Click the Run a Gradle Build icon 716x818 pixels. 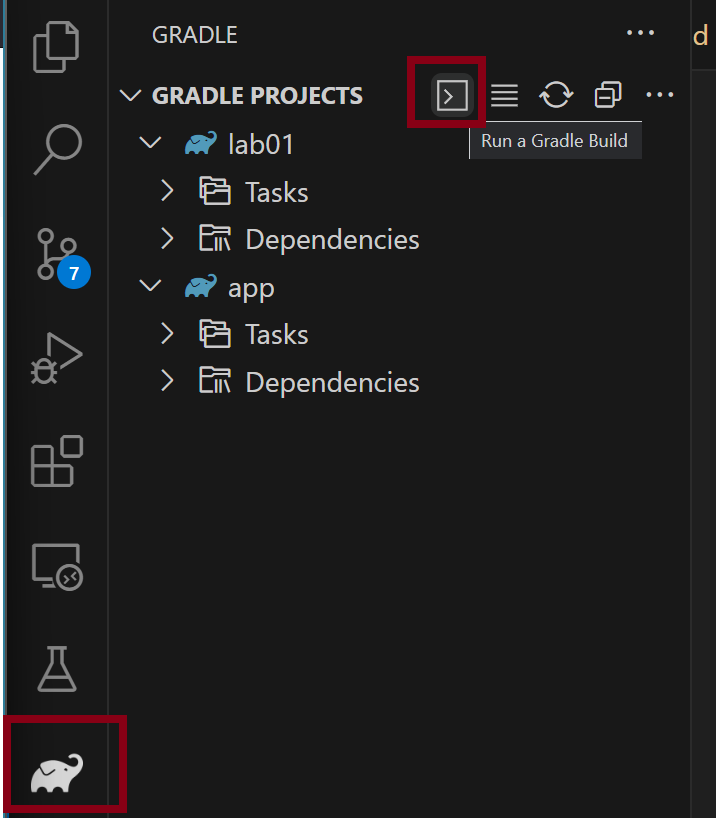tap(452, 96)
